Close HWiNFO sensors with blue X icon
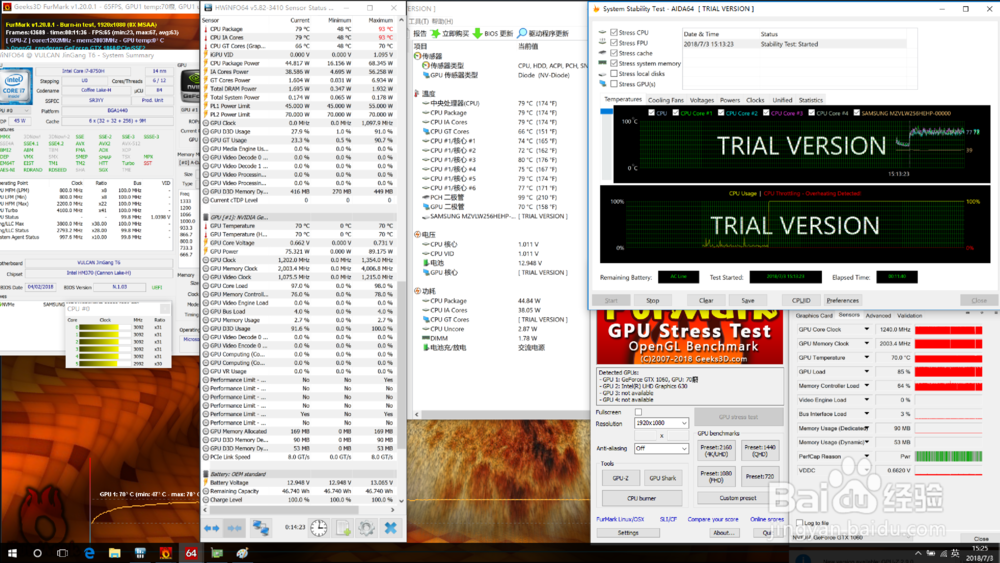Viewport: 1000px width, 563px height. click(x=390, y=528)
